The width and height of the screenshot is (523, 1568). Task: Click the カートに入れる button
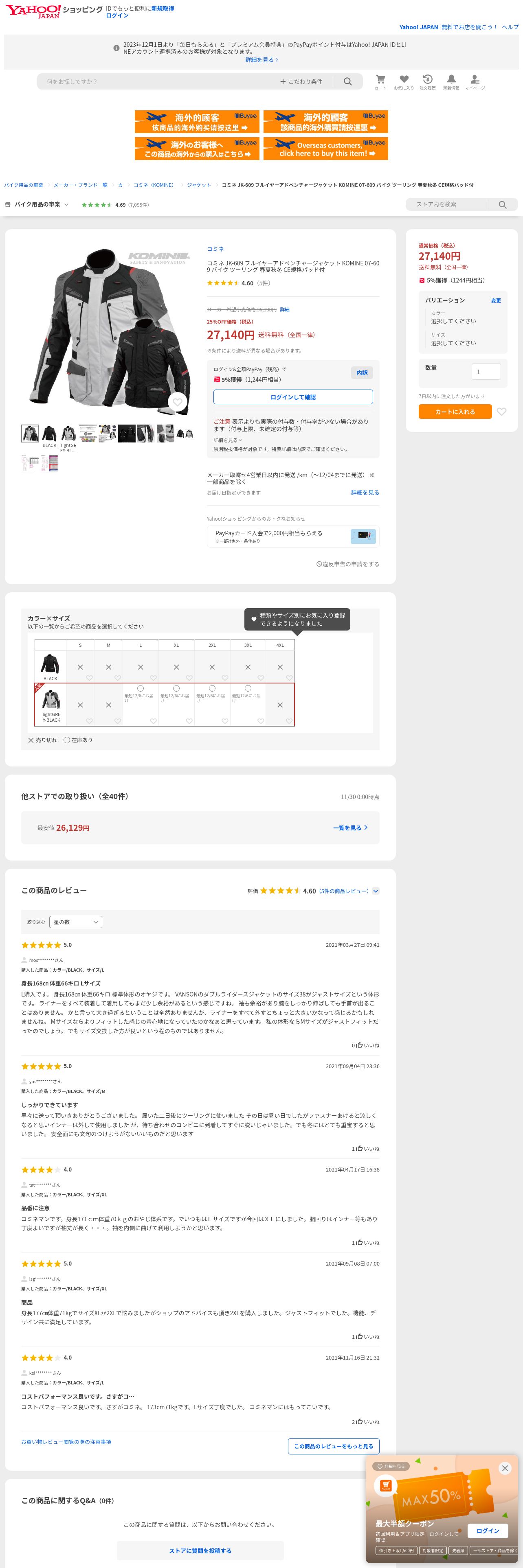[x=455, y=412]
